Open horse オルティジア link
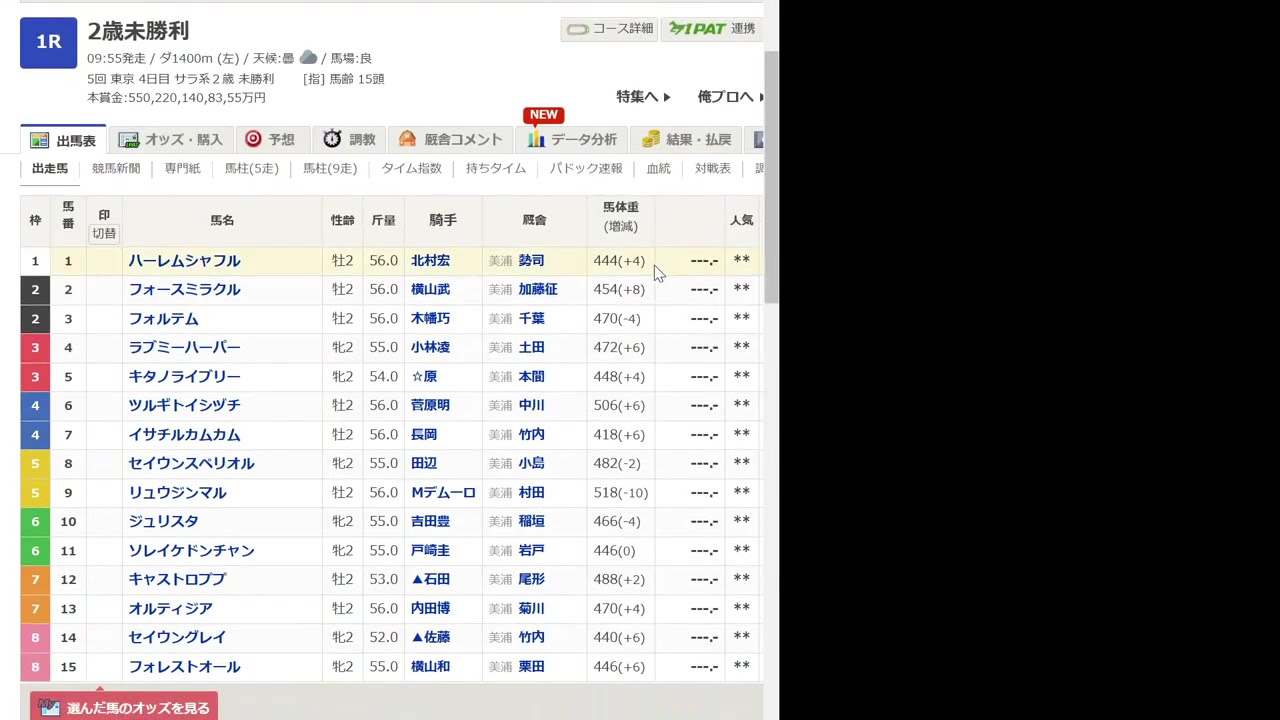Screen dimensions: 1280x720 (x=170, y=608)
